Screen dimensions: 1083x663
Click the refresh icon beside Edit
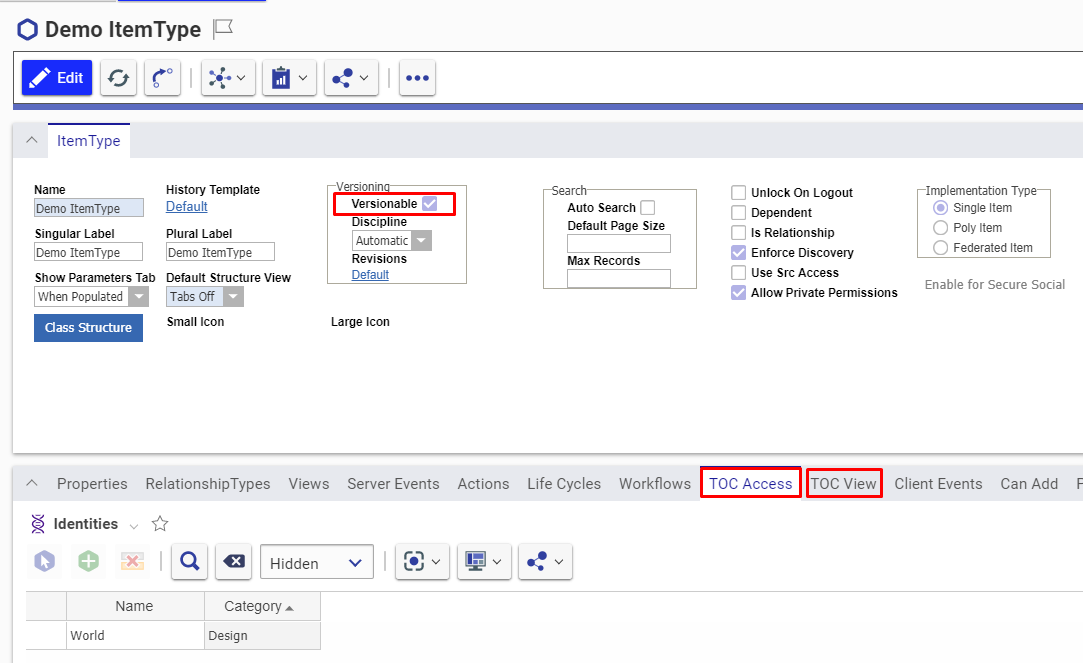point(118,78)
